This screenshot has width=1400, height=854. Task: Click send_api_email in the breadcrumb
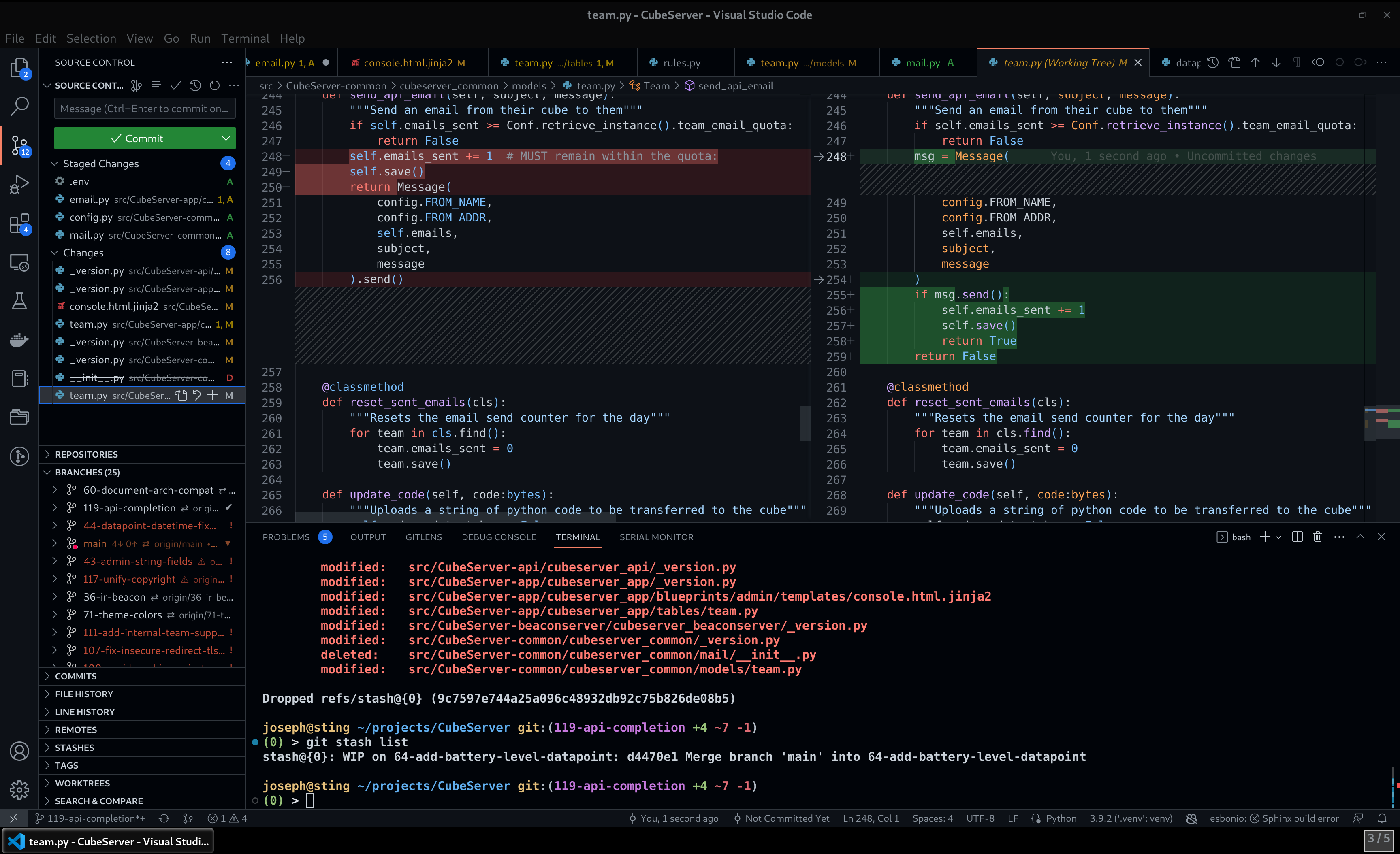[735, 86]
